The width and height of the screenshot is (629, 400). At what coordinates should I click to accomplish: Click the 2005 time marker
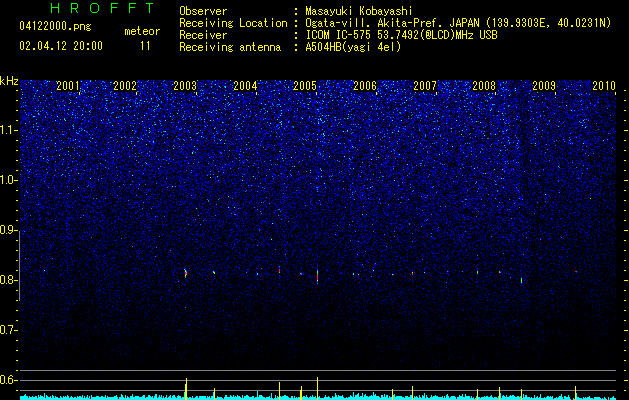tap(305, 85)
